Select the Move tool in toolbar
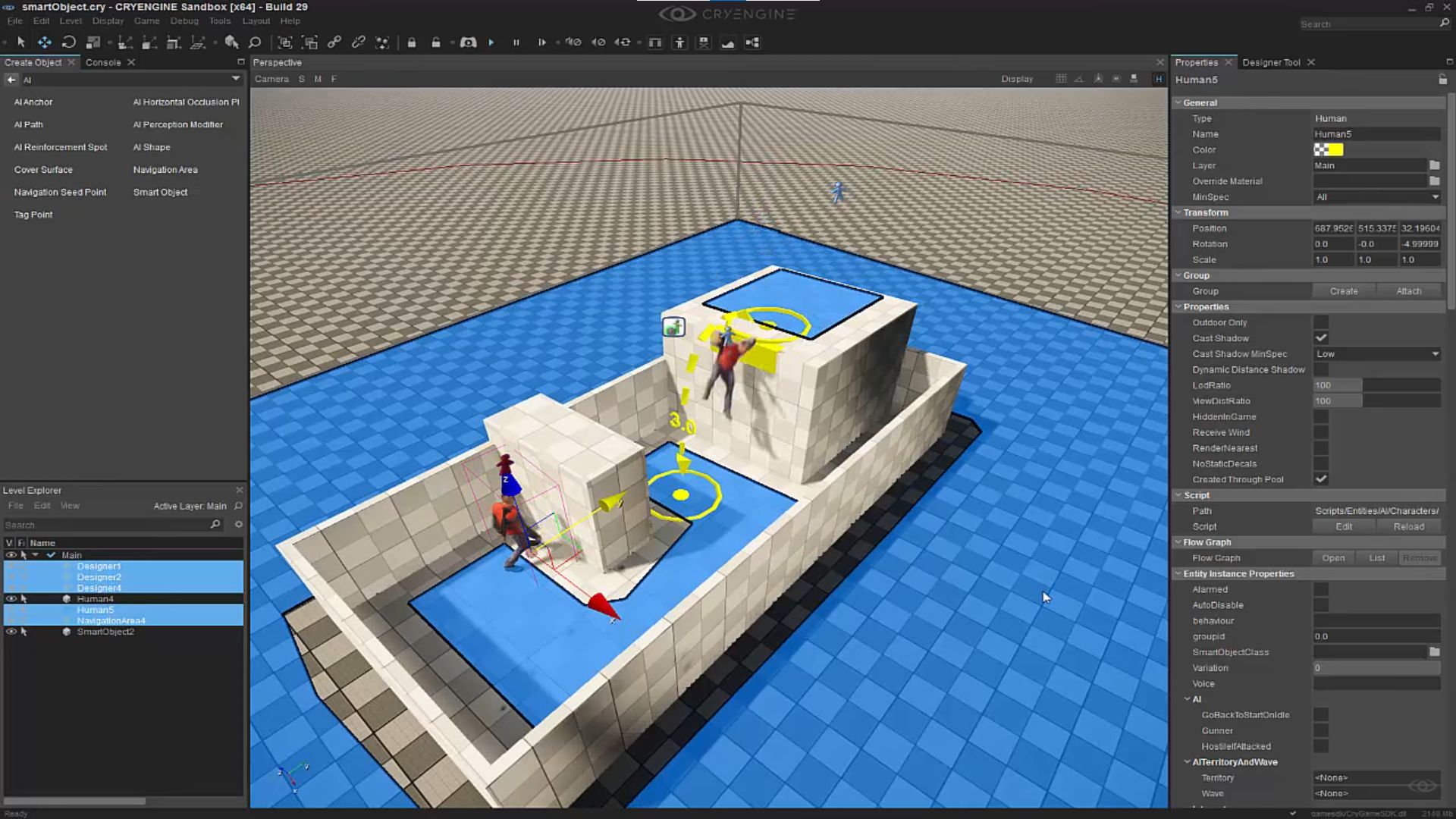The image size is (1456, 819). [45, 42]
